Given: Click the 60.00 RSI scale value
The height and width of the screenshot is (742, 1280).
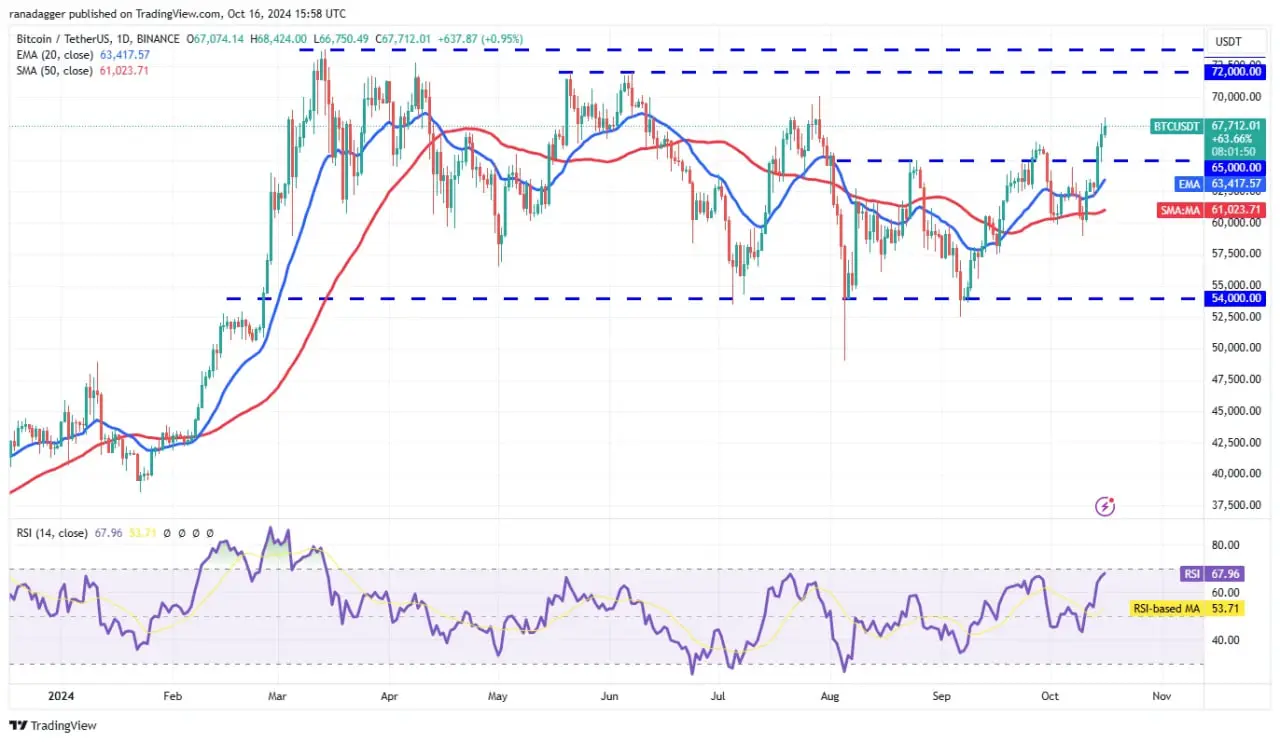Looking at the screenshot, I should [x=1225, y=593].
